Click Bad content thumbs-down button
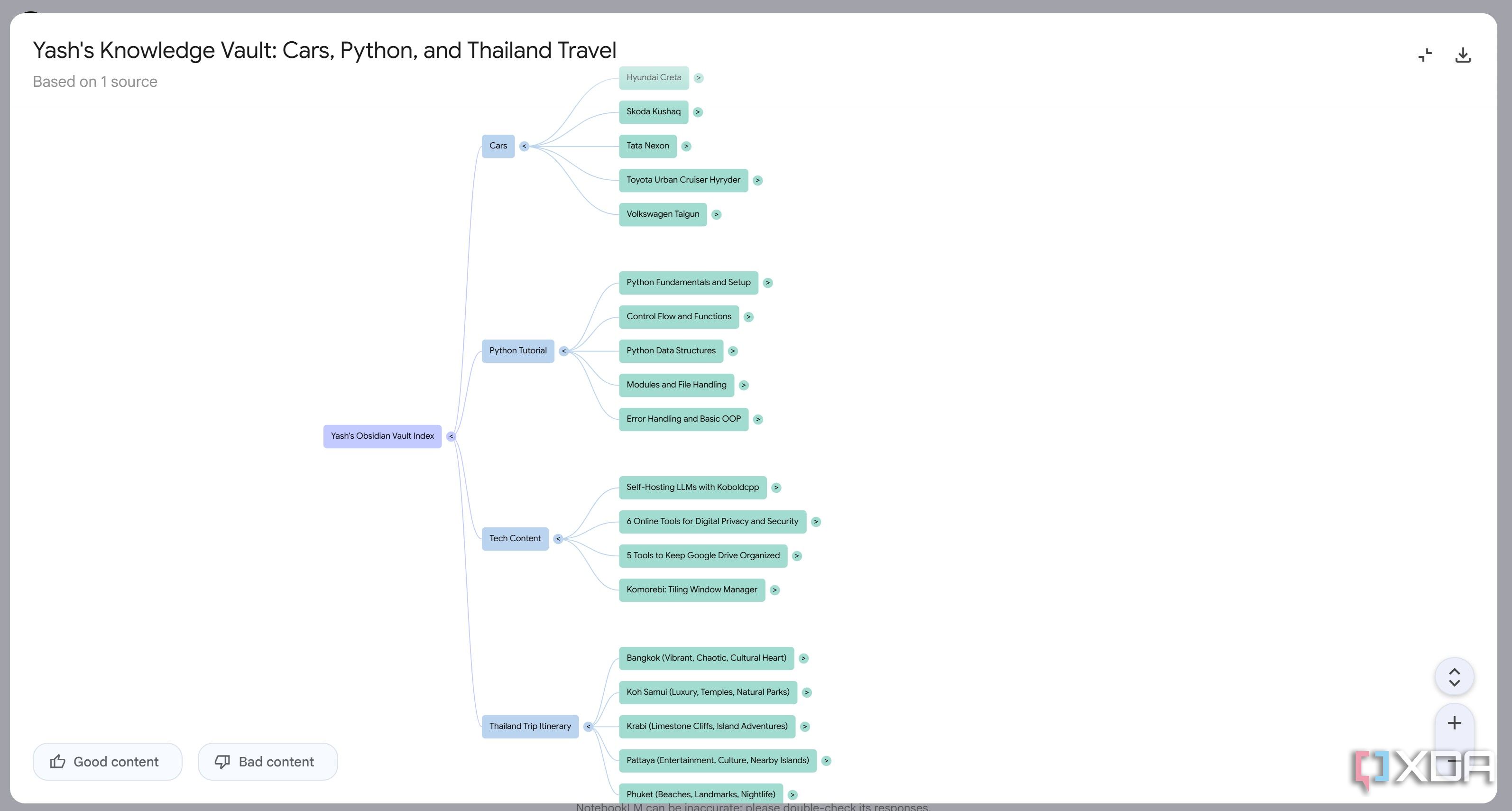 267,762
